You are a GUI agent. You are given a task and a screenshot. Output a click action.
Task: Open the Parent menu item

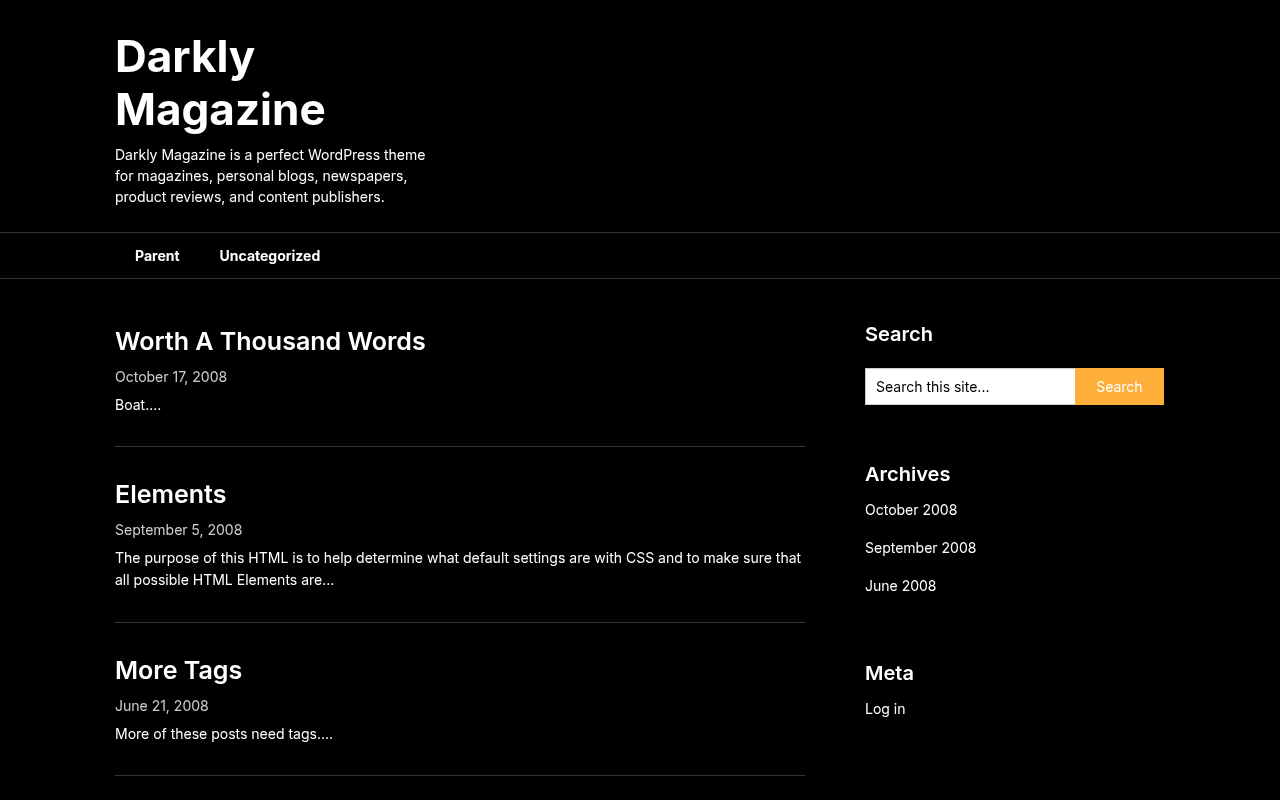(157, 256)
